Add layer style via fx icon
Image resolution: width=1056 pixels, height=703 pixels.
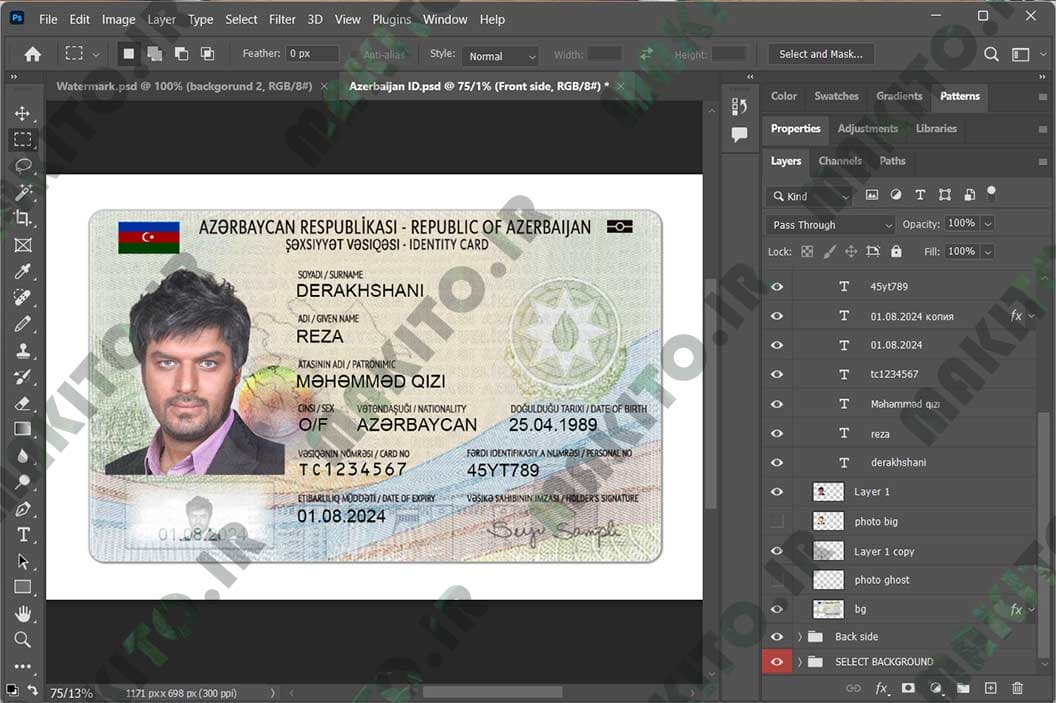pyautogui.click(x=881, y=688)
